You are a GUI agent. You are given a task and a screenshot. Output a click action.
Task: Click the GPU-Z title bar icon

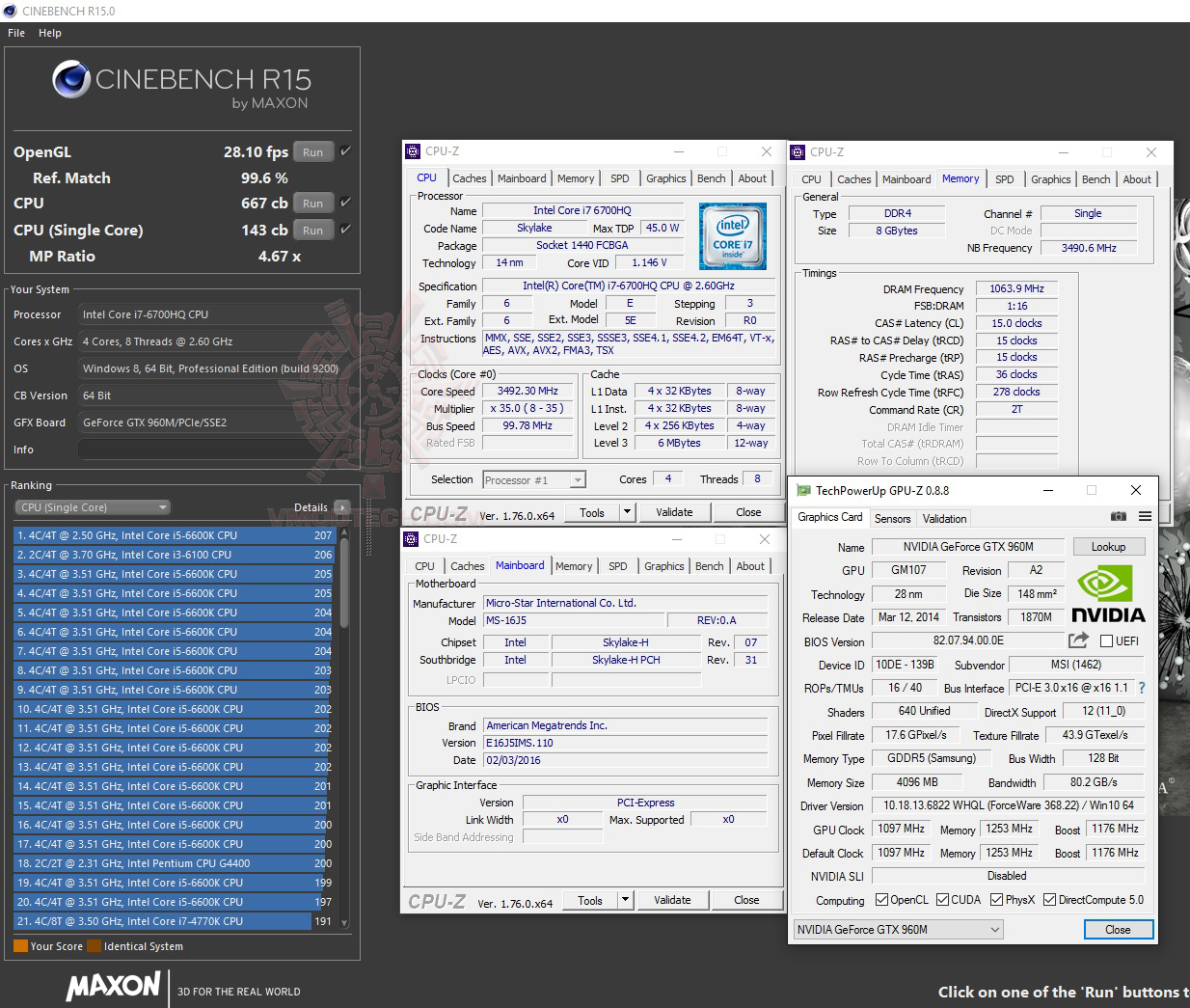point(802,490)
